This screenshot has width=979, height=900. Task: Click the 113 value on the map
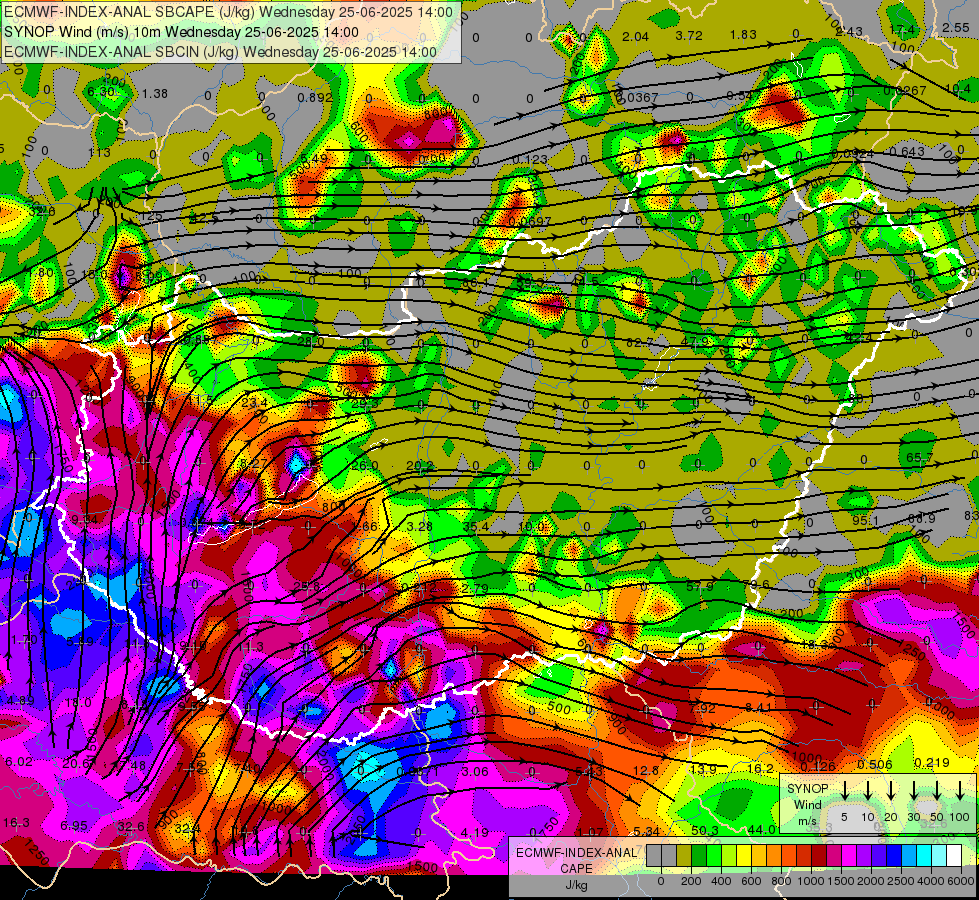99,152
